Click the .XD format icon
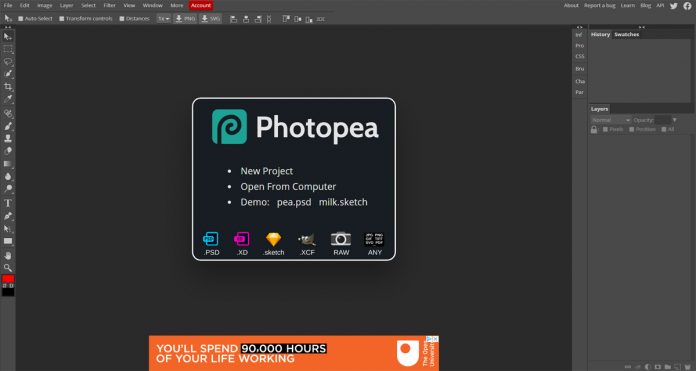The image size is (696, 371). pos(241,239)
